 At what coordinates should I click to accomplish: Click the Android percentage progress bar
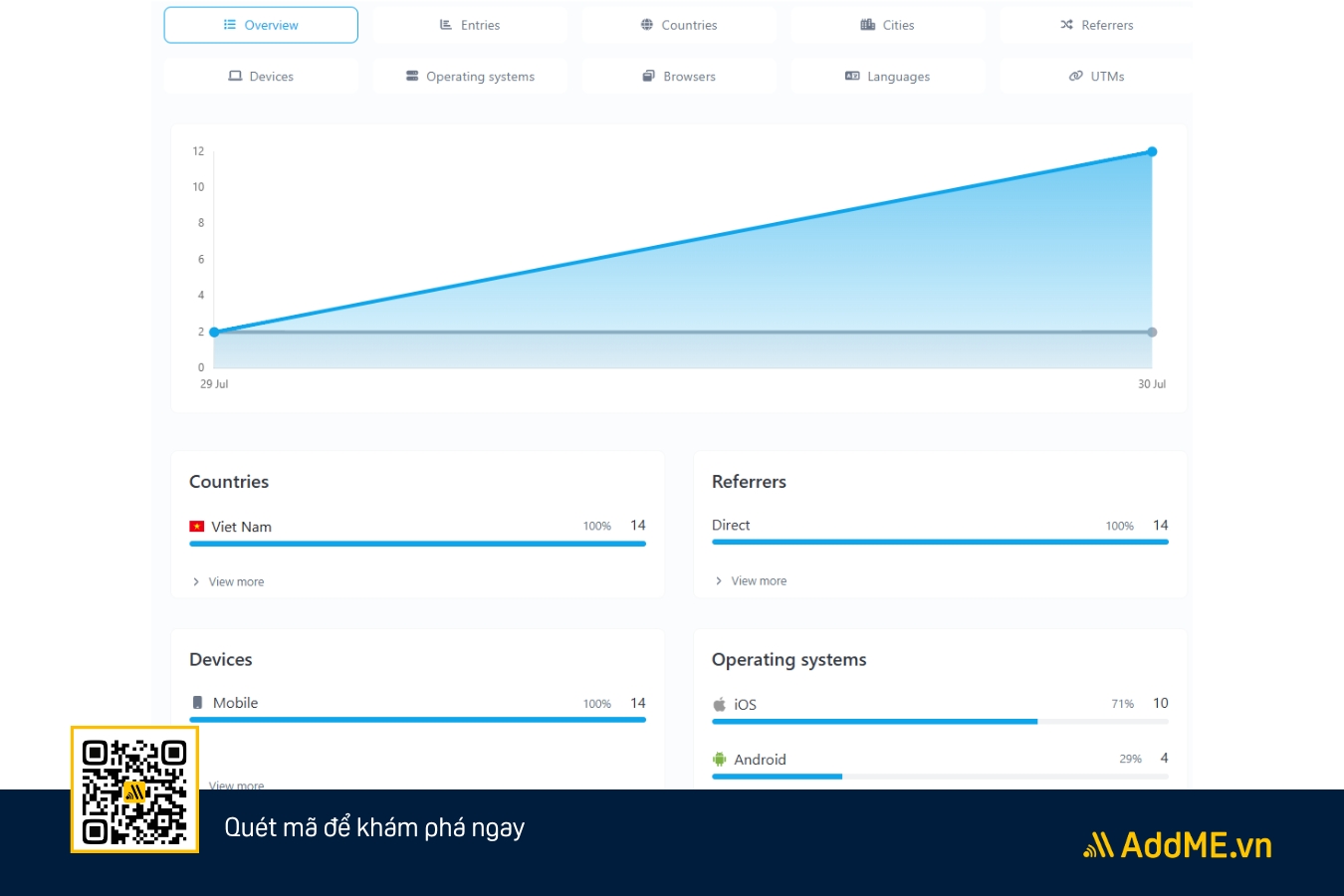(x=940, y=776)
